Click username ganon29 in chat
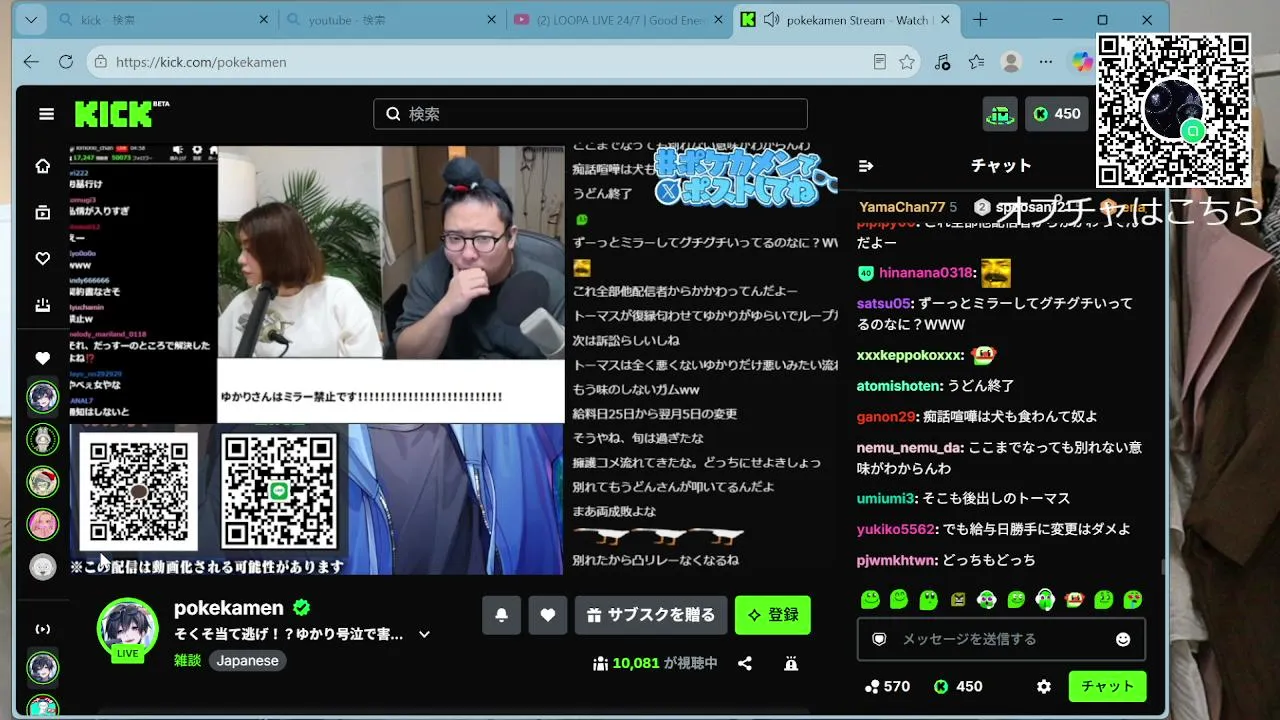 pos(886,417)
